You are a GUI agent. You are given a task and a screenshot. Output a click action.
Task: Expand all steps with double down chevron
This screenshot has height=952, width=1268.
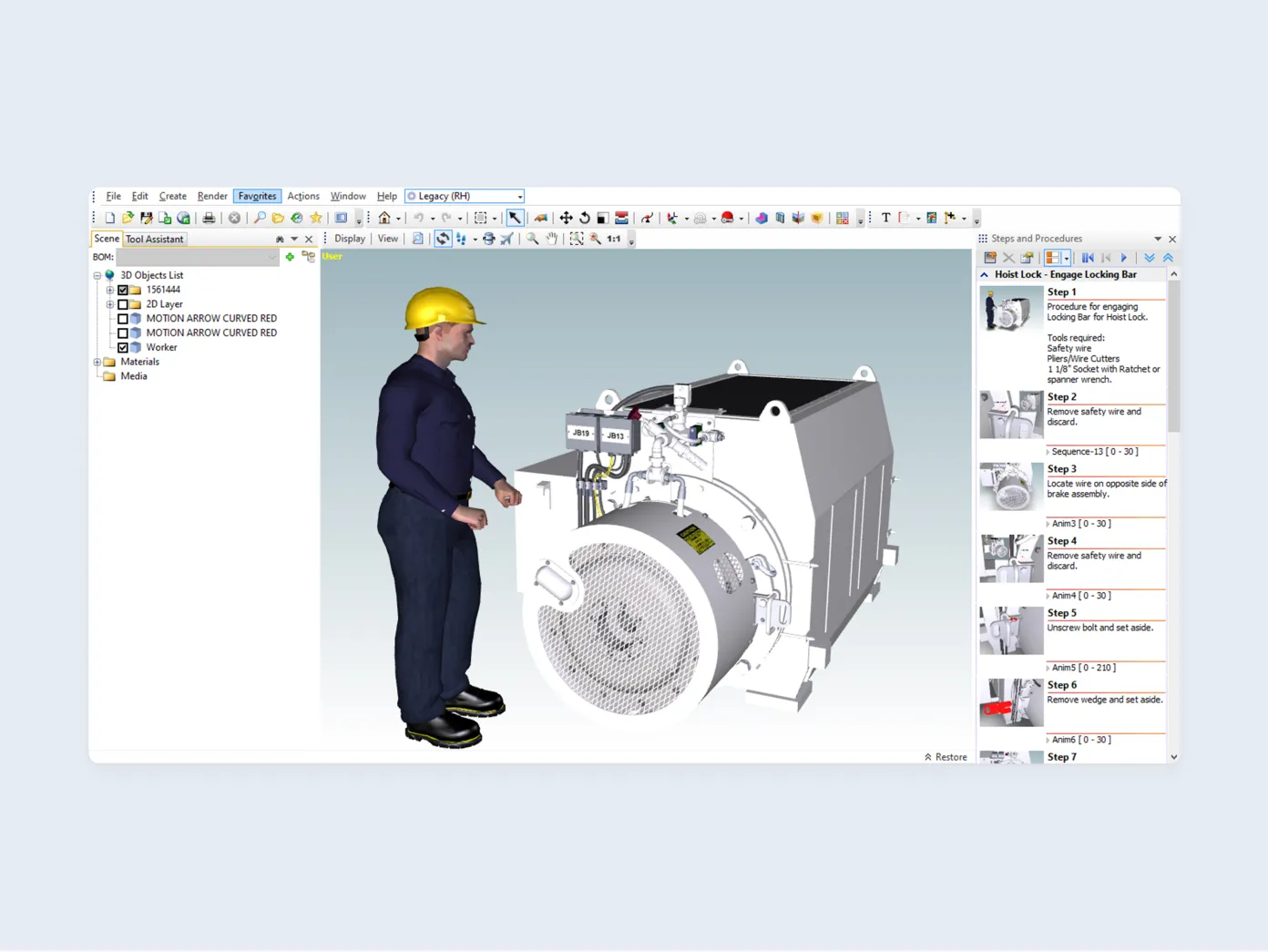coord(1150,258)
